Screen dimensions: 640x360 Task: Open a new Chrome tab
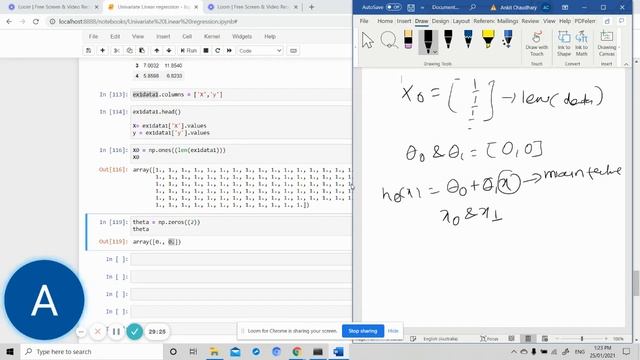311,7
